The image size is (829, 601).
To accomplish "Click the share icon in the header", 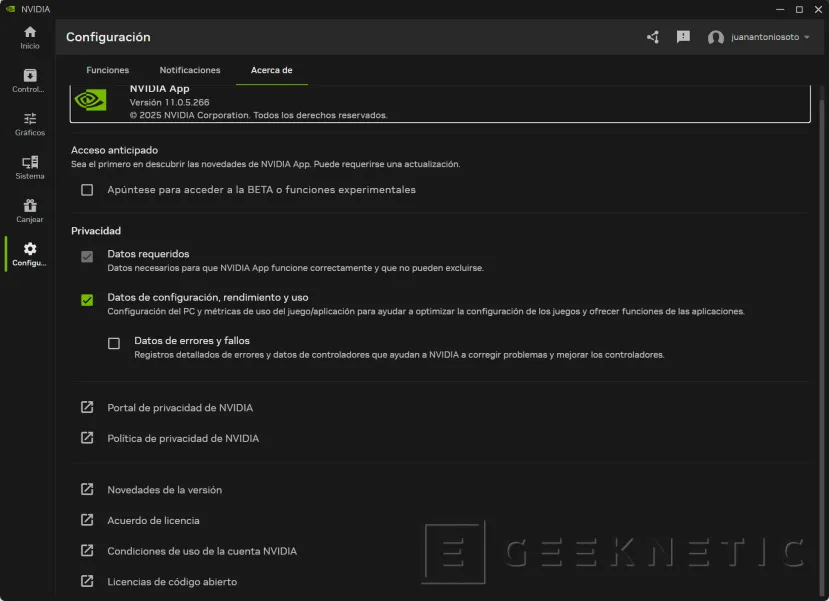I will pyautogui.click(x=652, y=37).
